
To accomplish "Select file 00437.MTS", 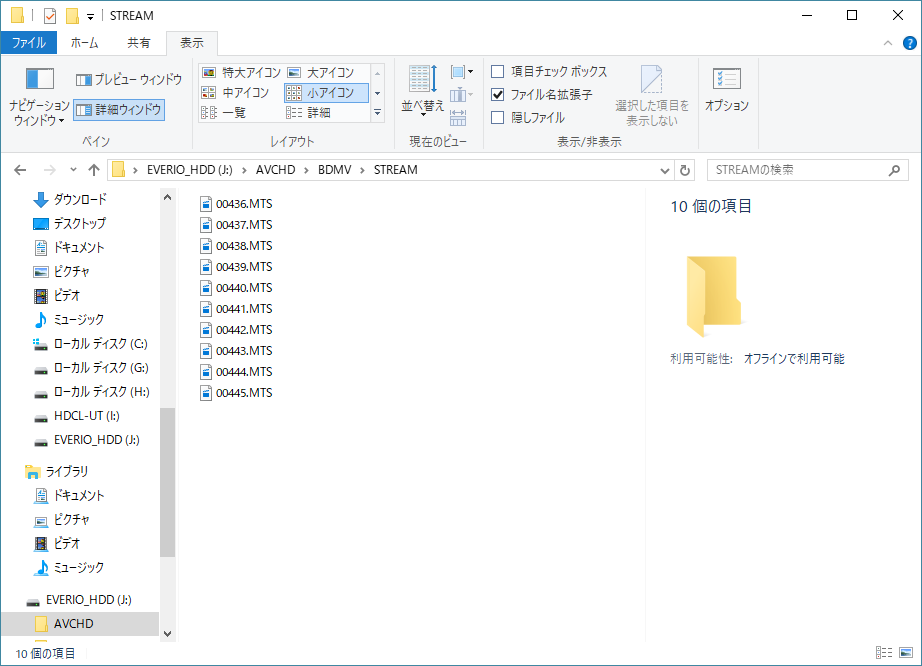I will point(236,225).
